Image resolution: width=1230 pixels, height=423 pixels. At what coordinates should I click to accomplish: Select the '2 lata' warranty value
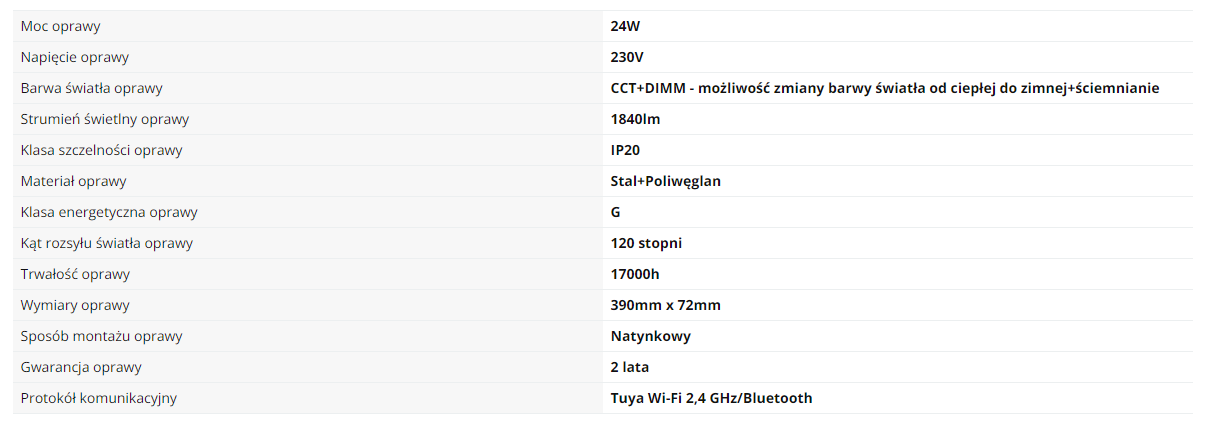click(x=629, y=367)
